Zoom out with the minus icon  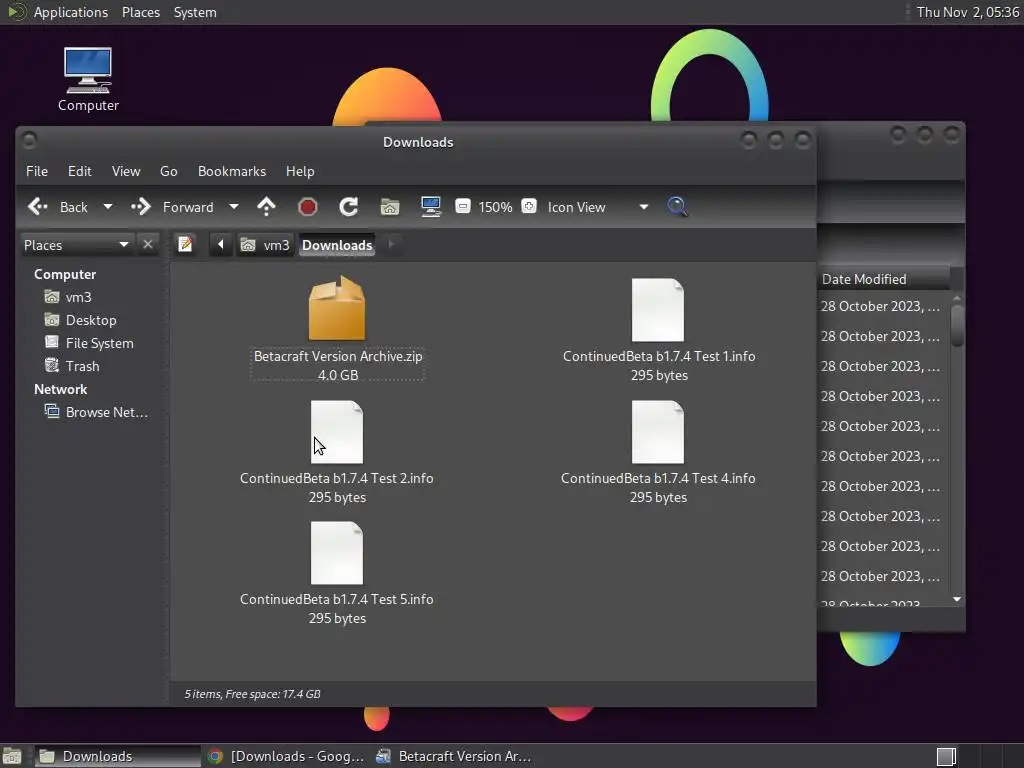pos(462,206)
